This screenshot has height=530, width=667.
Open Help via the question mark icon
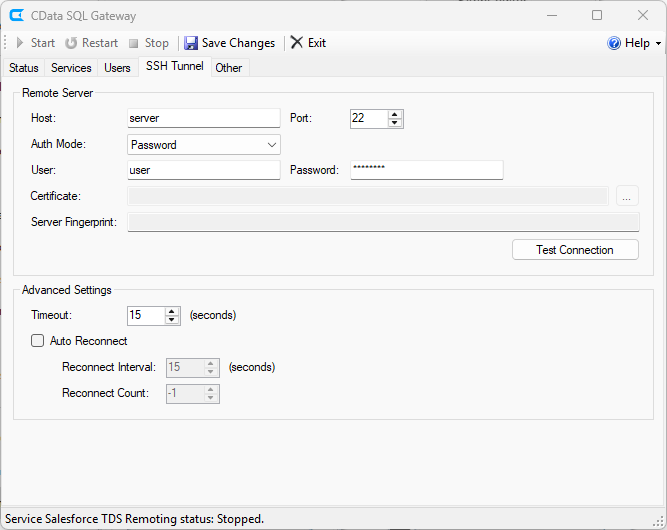click(614, 43)
